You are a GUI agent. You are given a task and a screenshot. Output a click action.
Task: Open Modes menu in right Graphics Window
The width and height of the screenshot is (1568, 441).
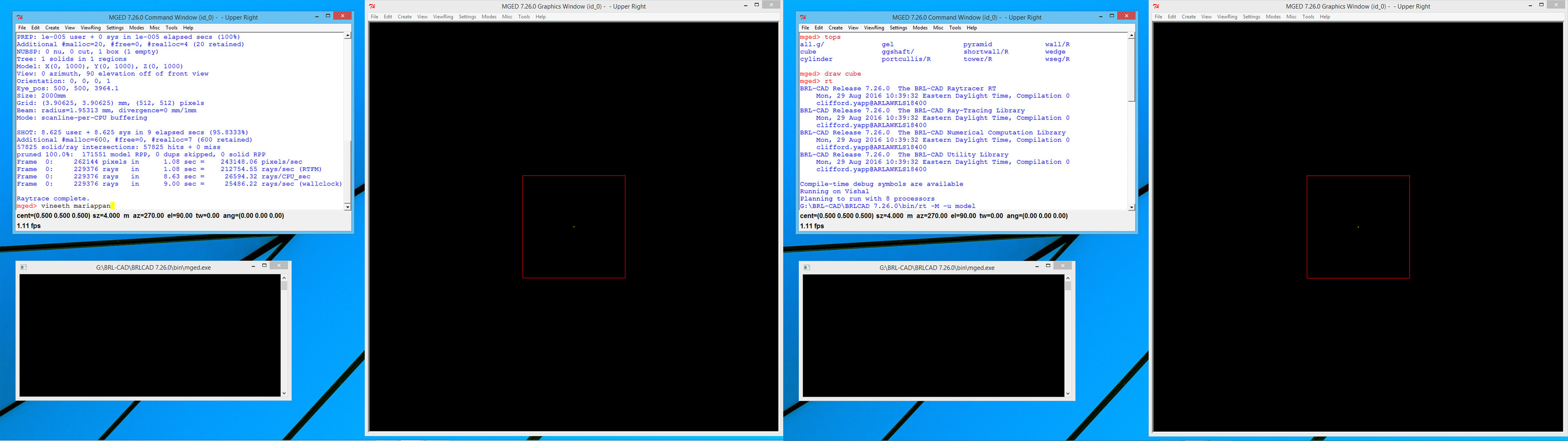pyautogui.click(x=1273, y=16)
